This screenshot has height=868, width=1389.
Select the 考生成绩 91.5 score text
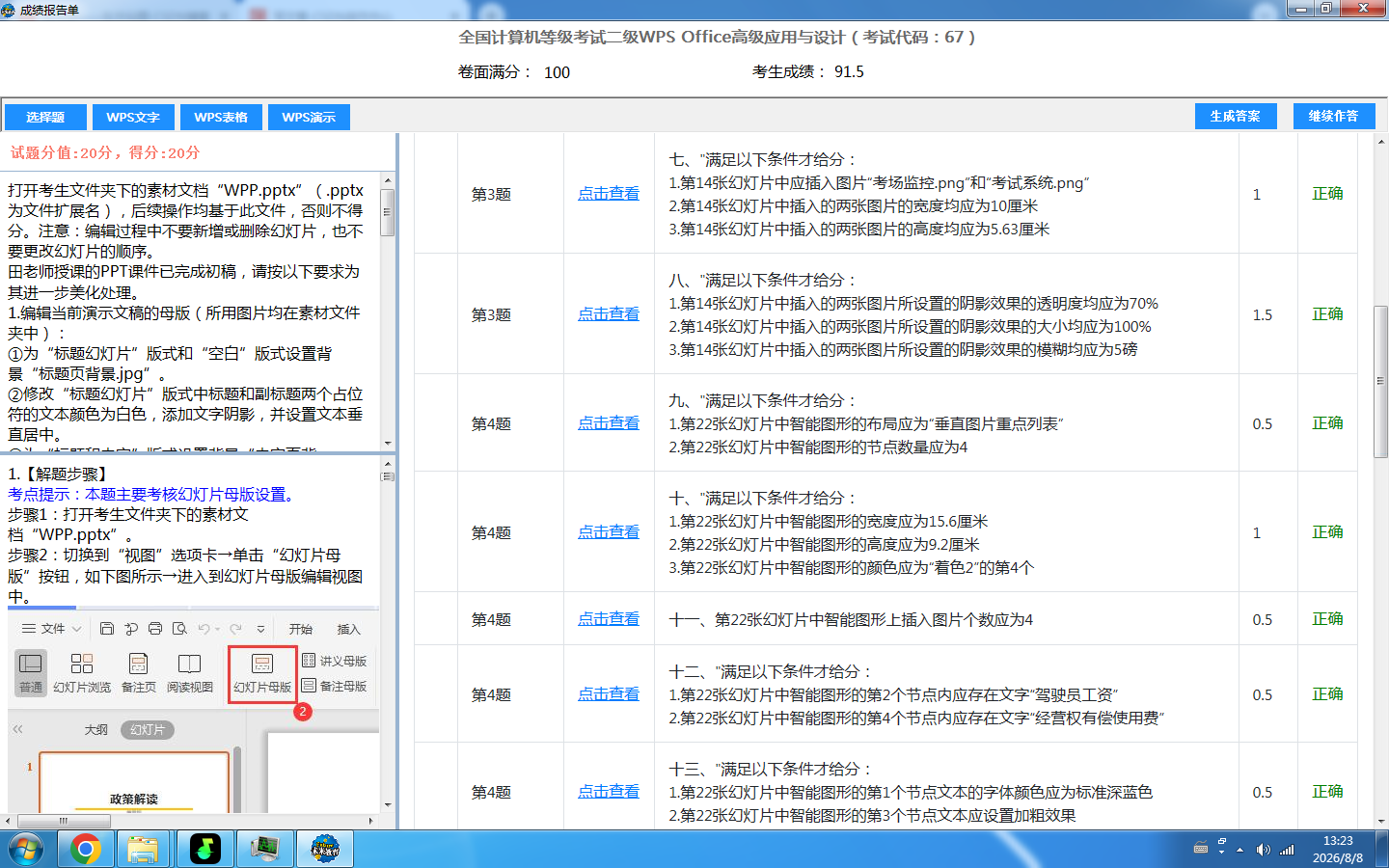tap(808, 72)
